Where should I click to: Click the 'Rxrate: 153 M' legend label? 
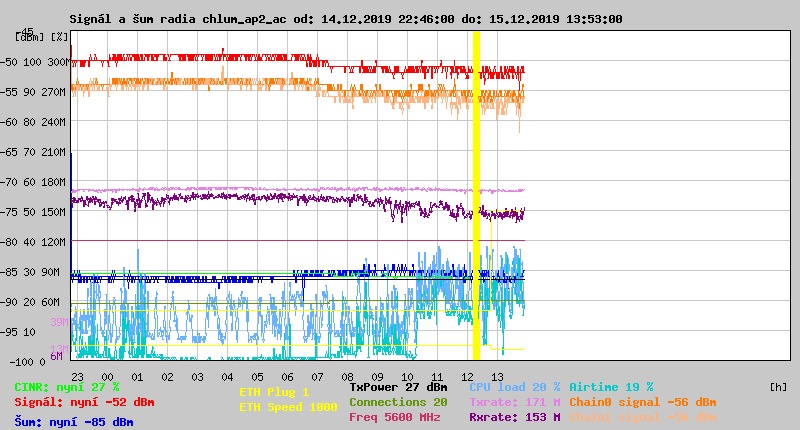click(515, 417)
